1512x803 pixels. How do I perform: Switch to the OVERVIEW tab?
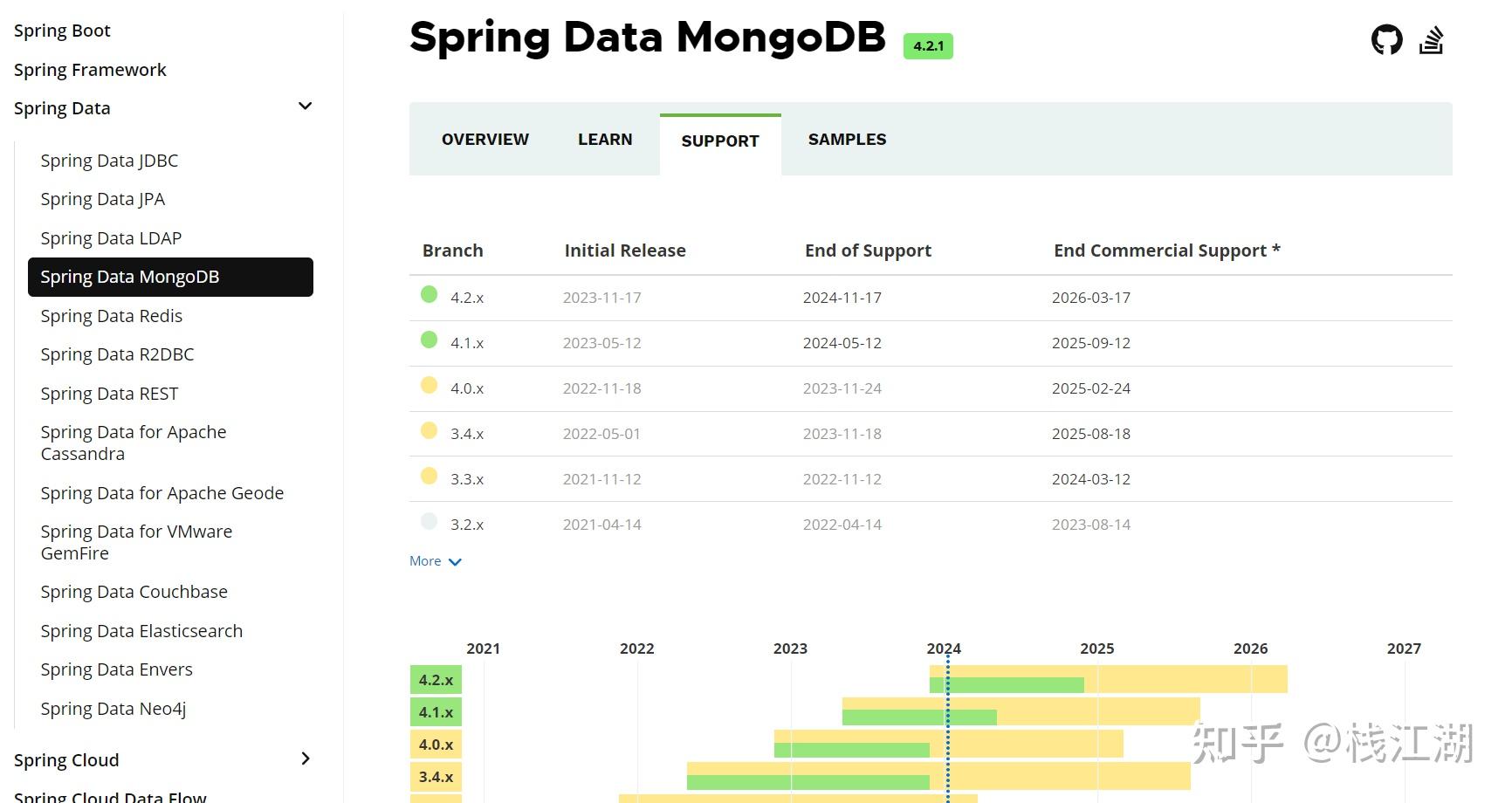[485, 140]
